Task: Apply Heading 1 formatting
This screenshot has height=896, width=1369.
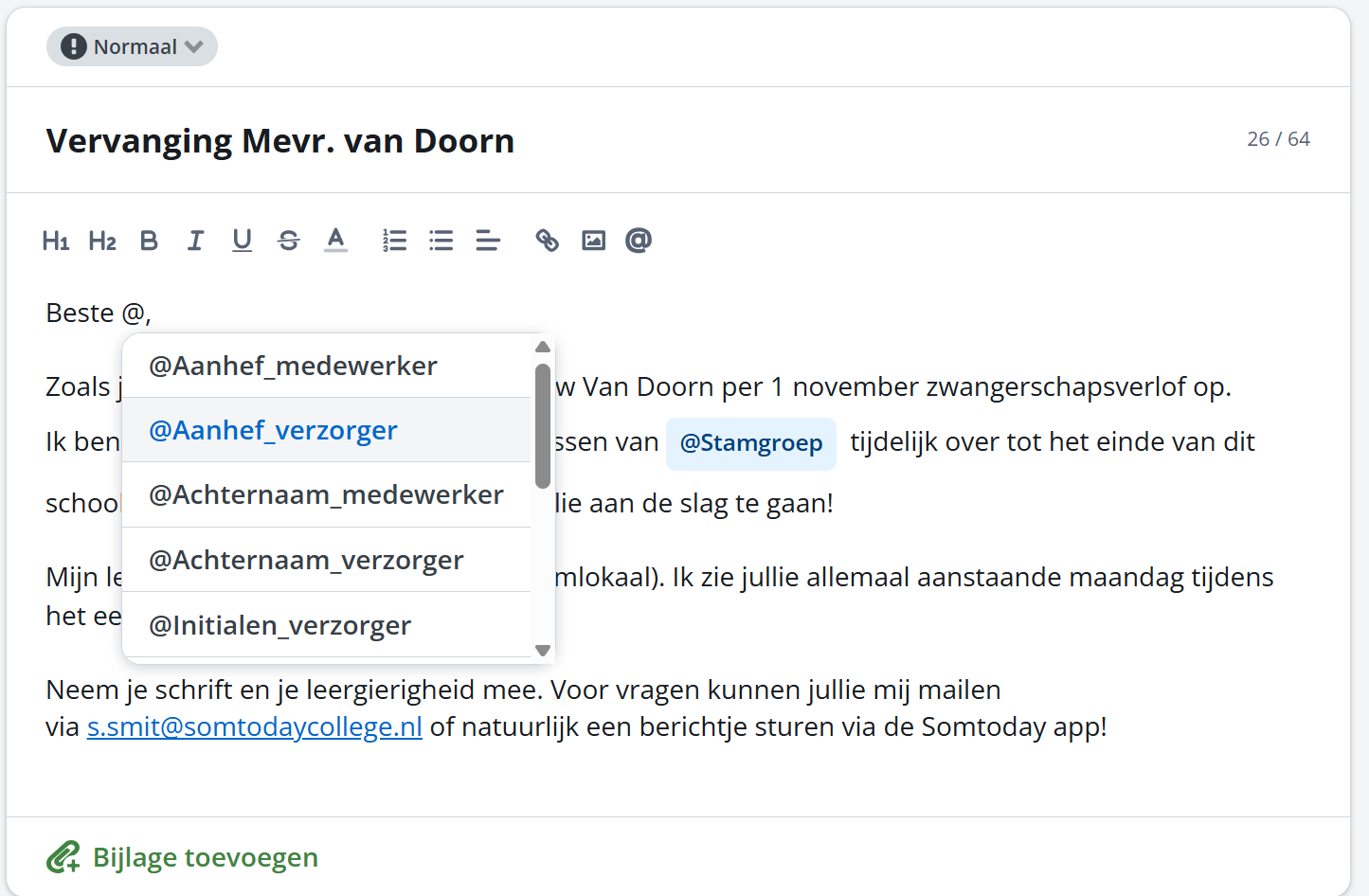Action: point(56,241)
